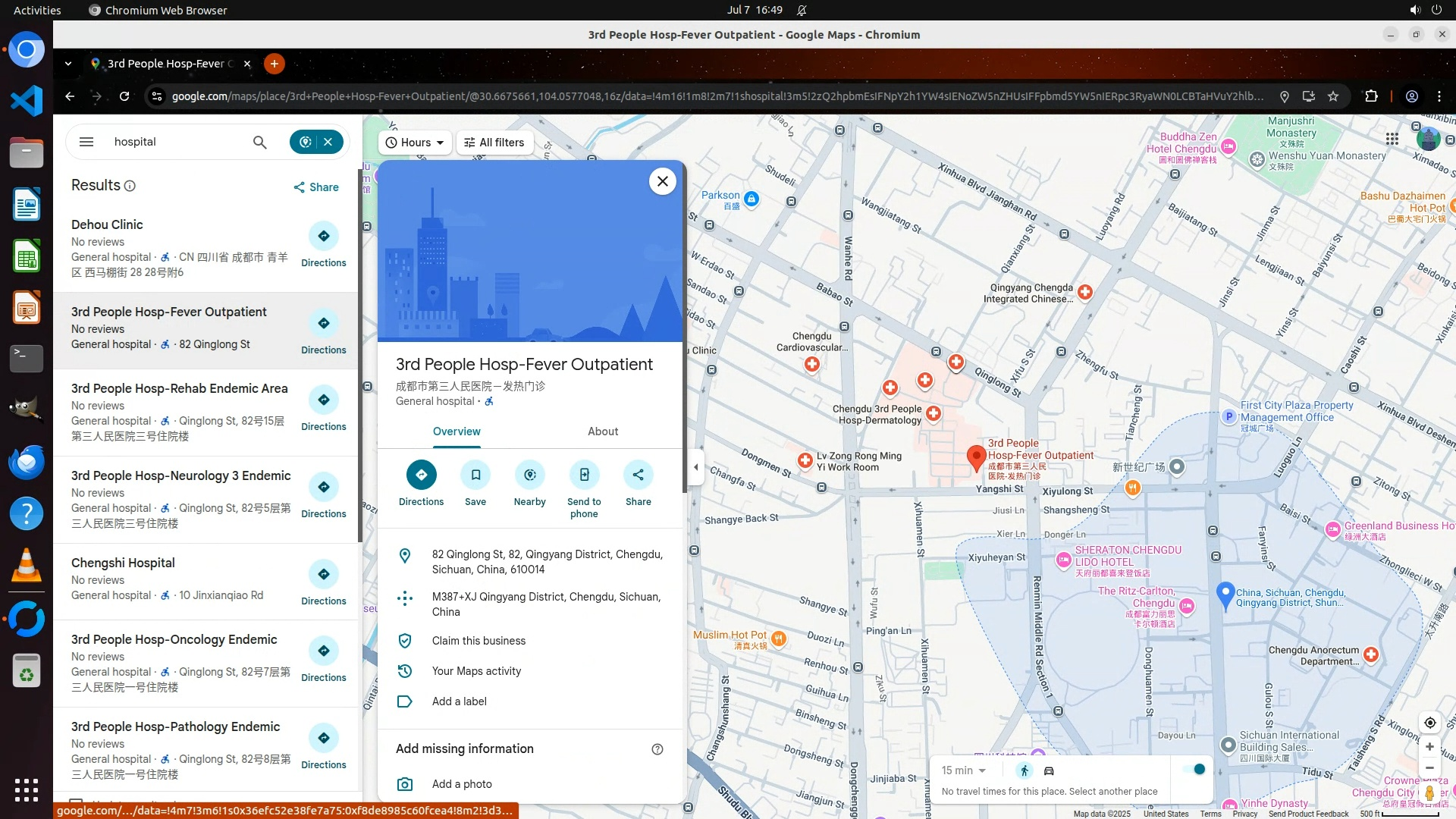Click the my location target button
Viewport: 1456px width, 819px height.
coord(1429,723)
